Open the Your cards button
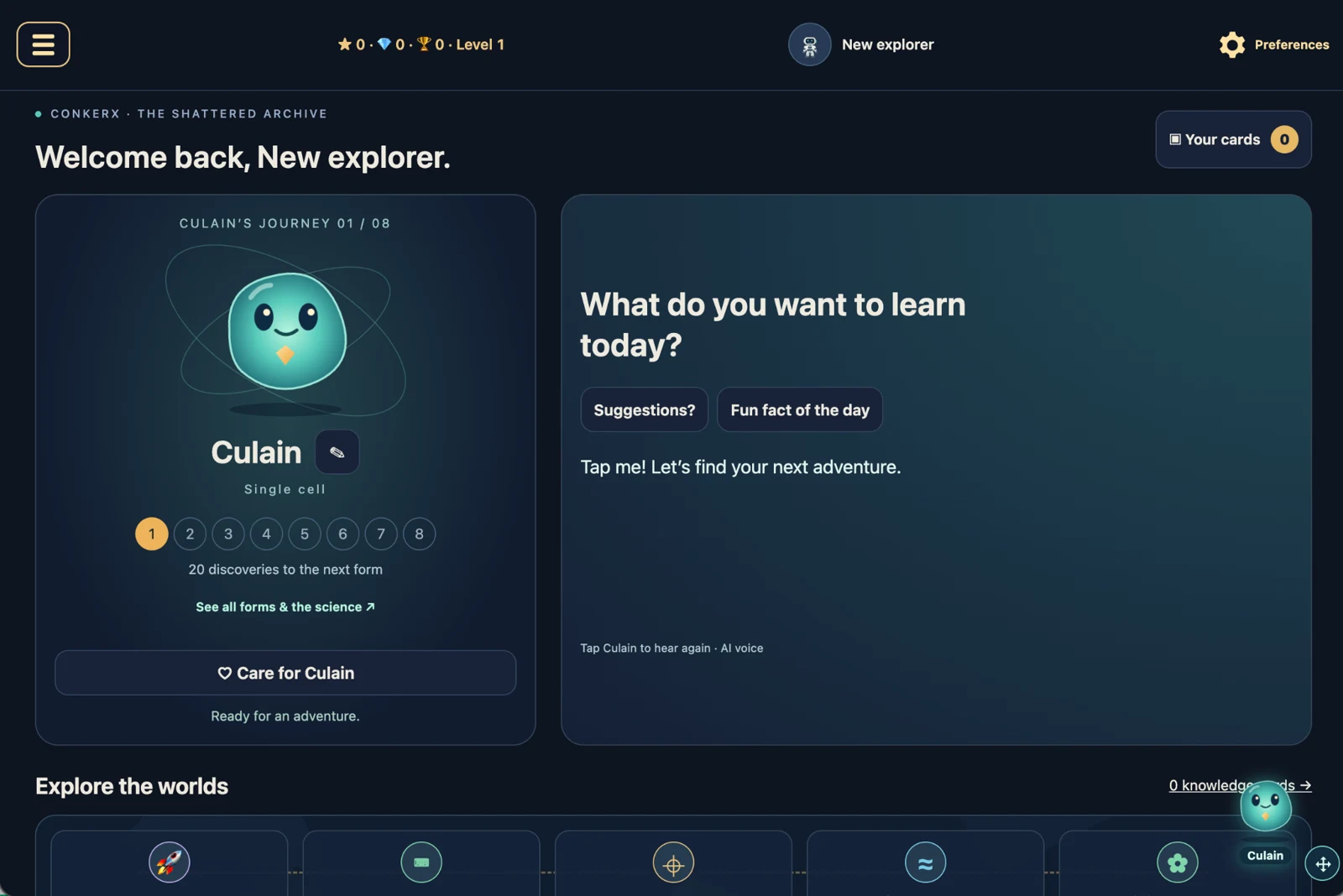1343x896 pixels. pos(1233,139)
